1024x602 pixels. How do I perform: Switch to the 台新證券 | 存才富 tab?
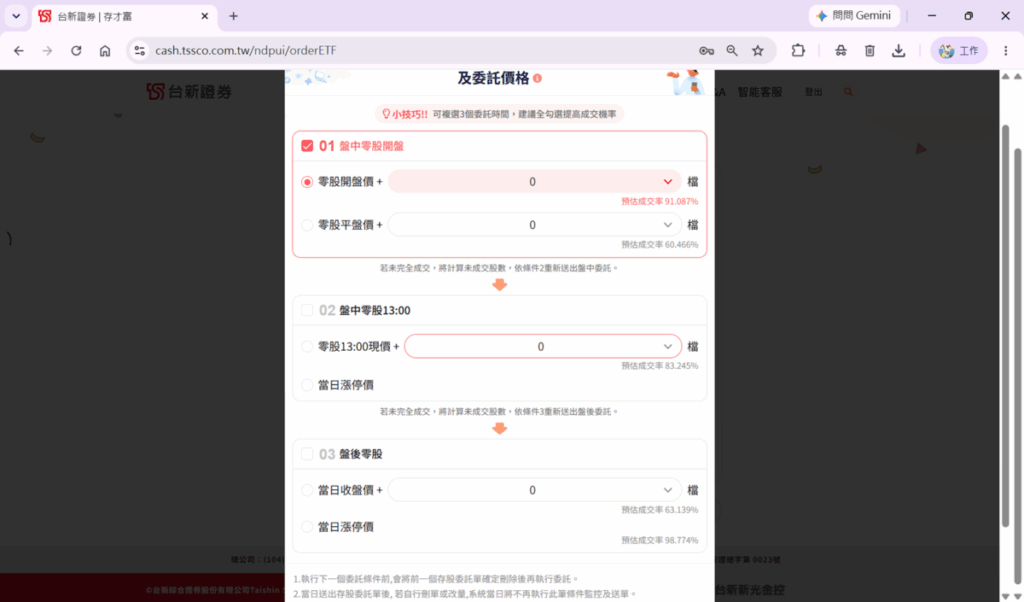124,16
